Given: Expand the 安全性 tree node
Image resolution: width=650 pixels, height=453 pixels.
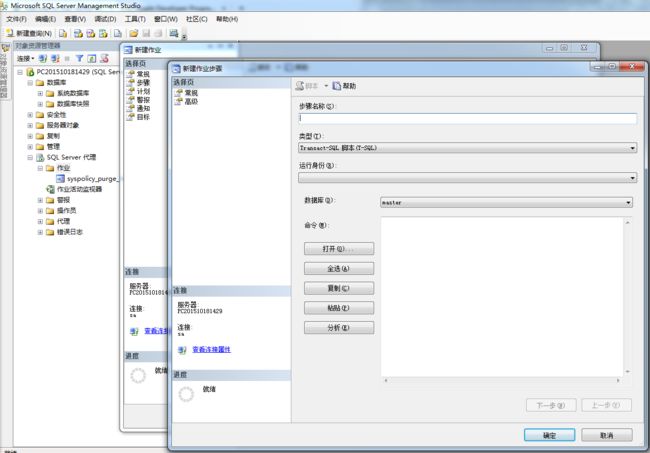Looking at the screenshot, I should pyautogui.click(x=30, y=115).
